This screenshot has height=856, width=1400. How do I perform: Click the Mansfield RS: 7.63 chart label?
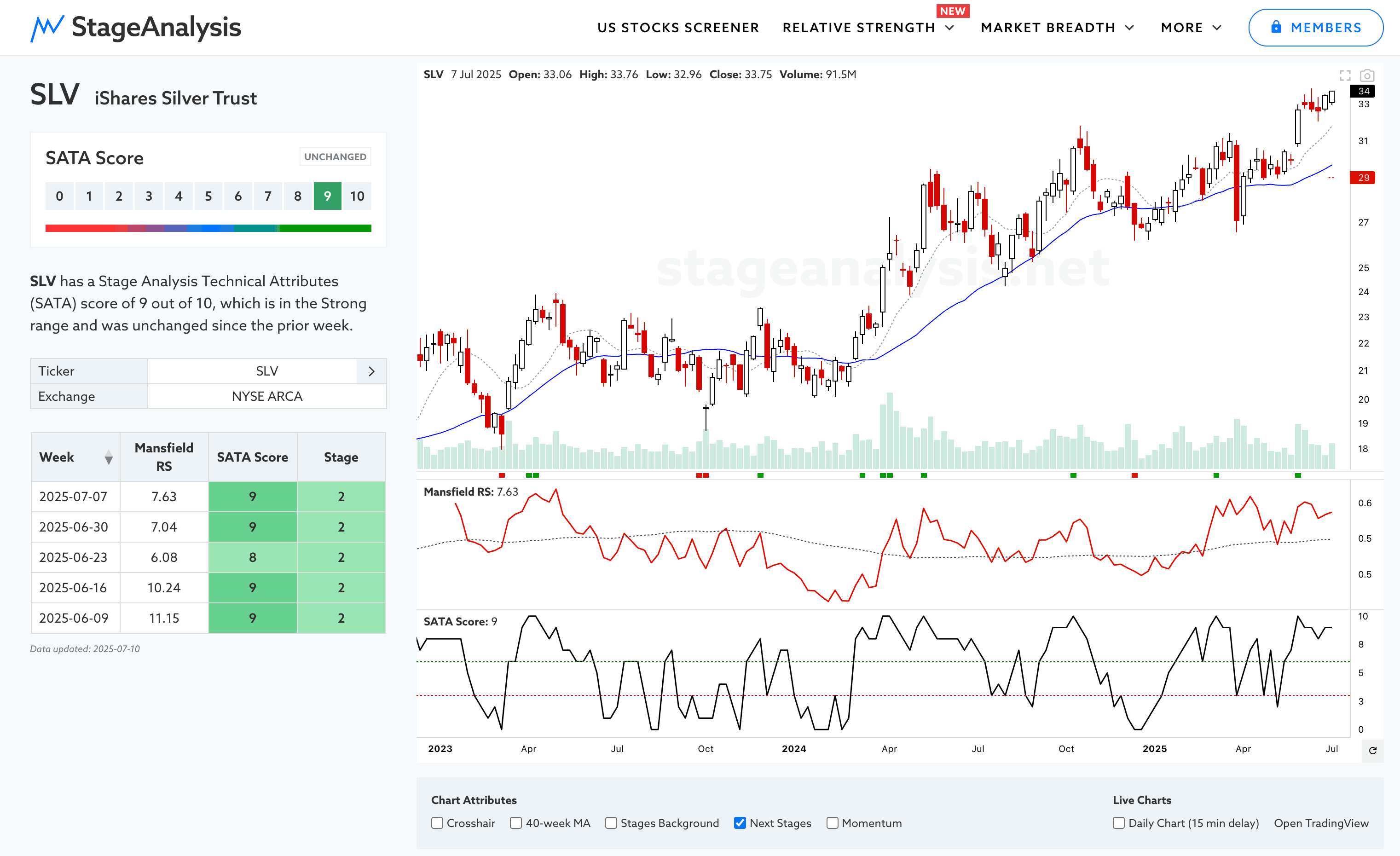click(470, 492)
